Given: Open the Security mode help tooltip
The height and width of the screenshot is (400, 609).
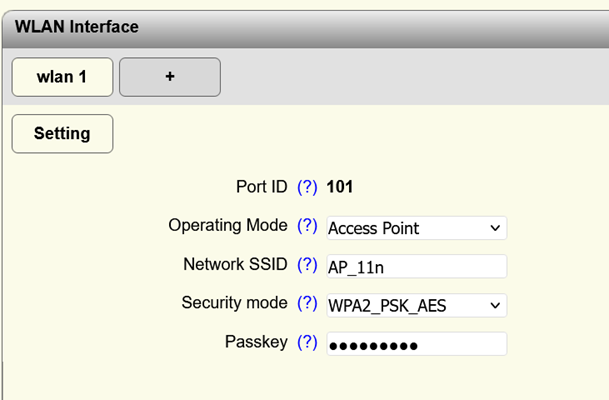Looking at the screenshot, I should [307, 303].
